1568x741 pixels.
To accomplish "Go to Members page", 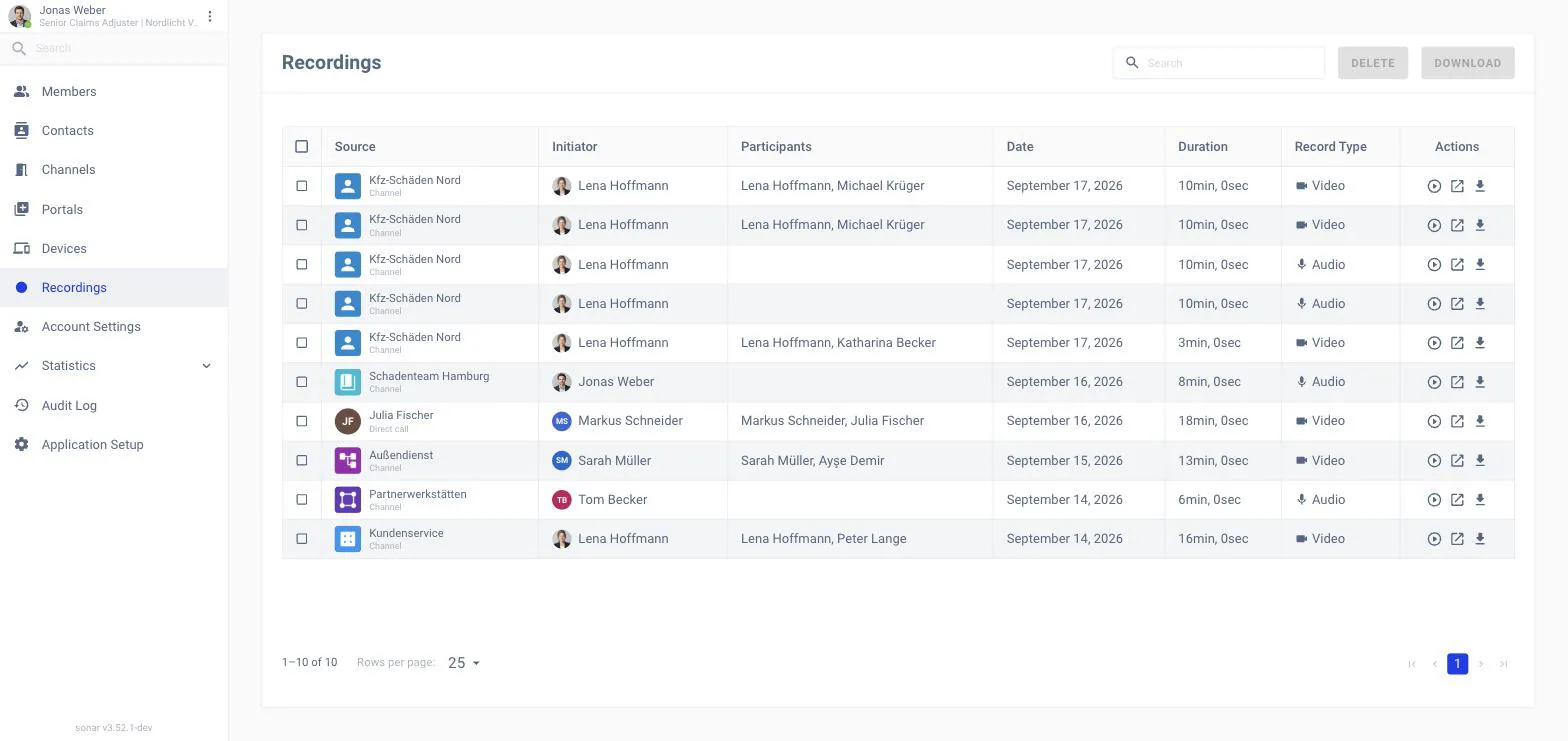I will tap(114, 91).
